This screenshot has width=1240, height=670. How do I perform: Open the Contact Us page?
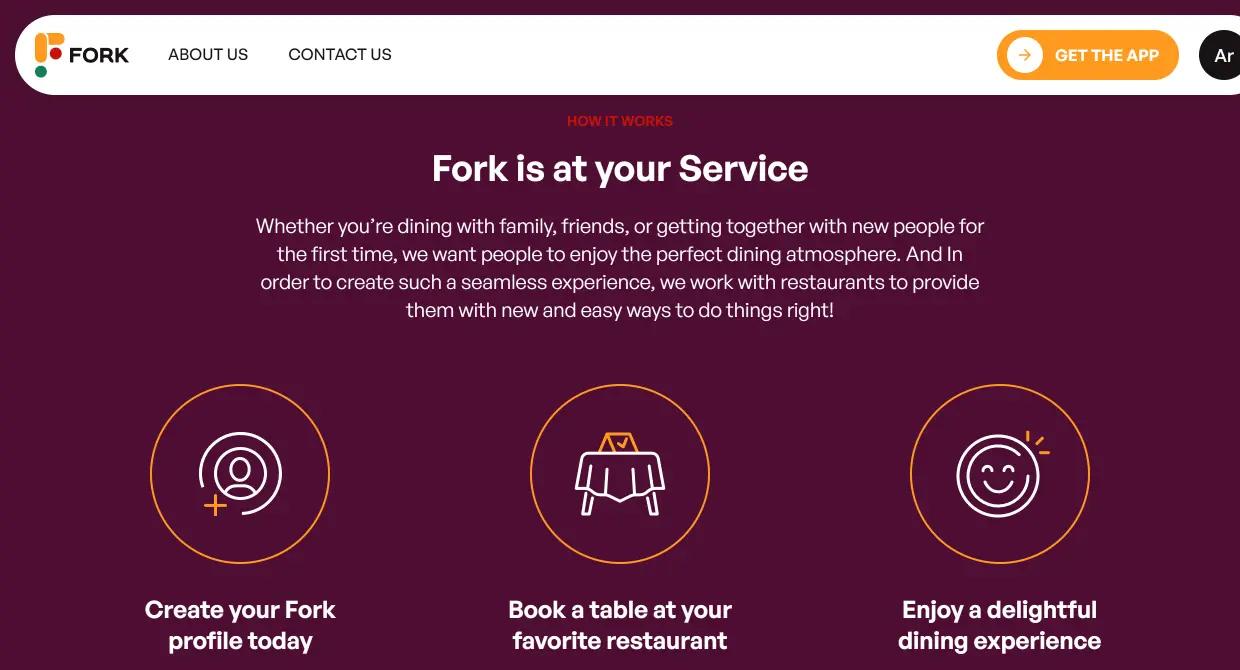click(x=340, y=55)
